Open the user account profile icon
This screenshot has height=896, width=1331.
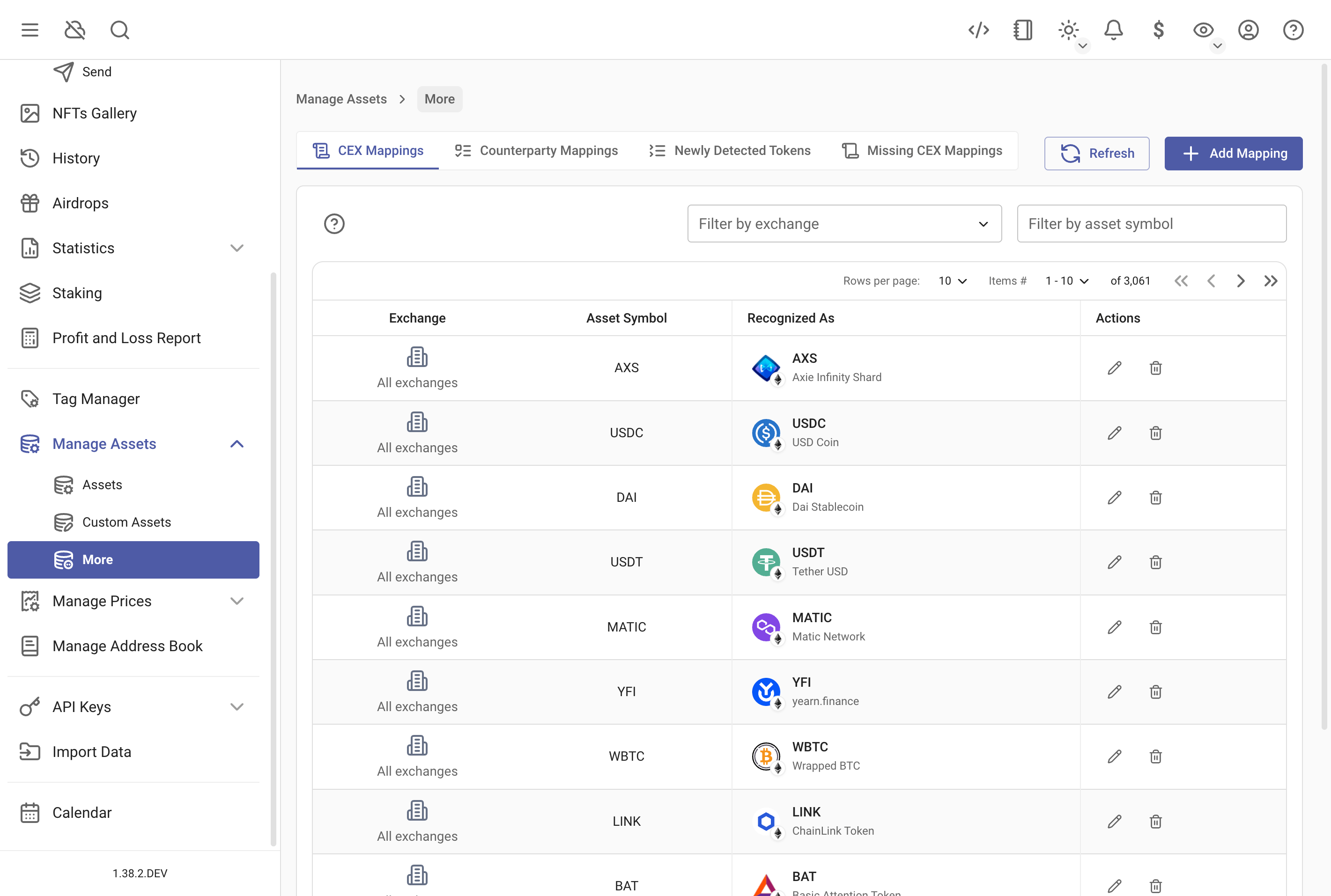(x=1248, y=29)
